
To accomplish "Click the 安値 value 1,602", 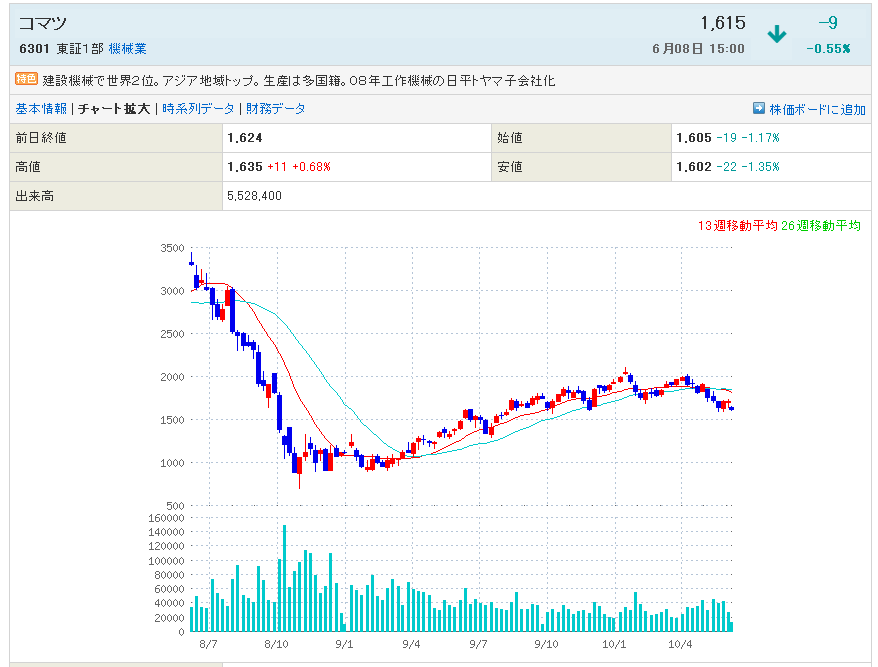I will pyautogui.click(x=694, y=167).
